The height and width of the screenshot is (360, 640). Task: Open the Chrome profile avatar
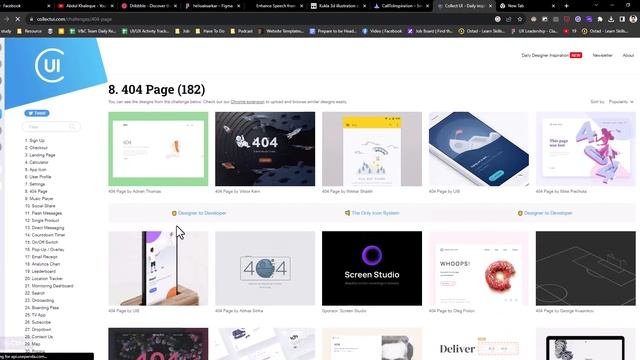pos(633,19)
